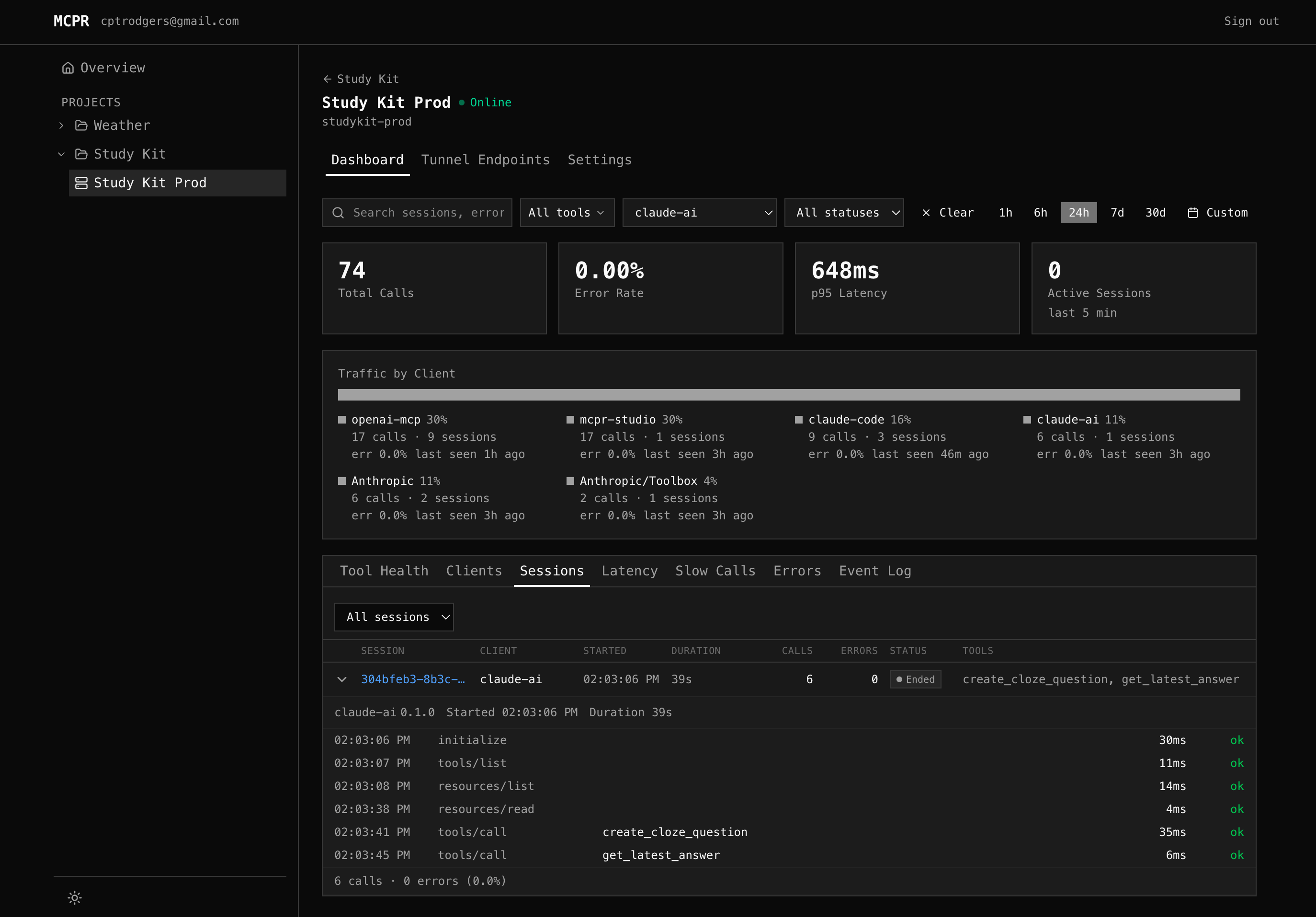Collapse the Study Kit project tree
The width and height of the screenshot is (1316, 917).
click(x=61, y=154)
